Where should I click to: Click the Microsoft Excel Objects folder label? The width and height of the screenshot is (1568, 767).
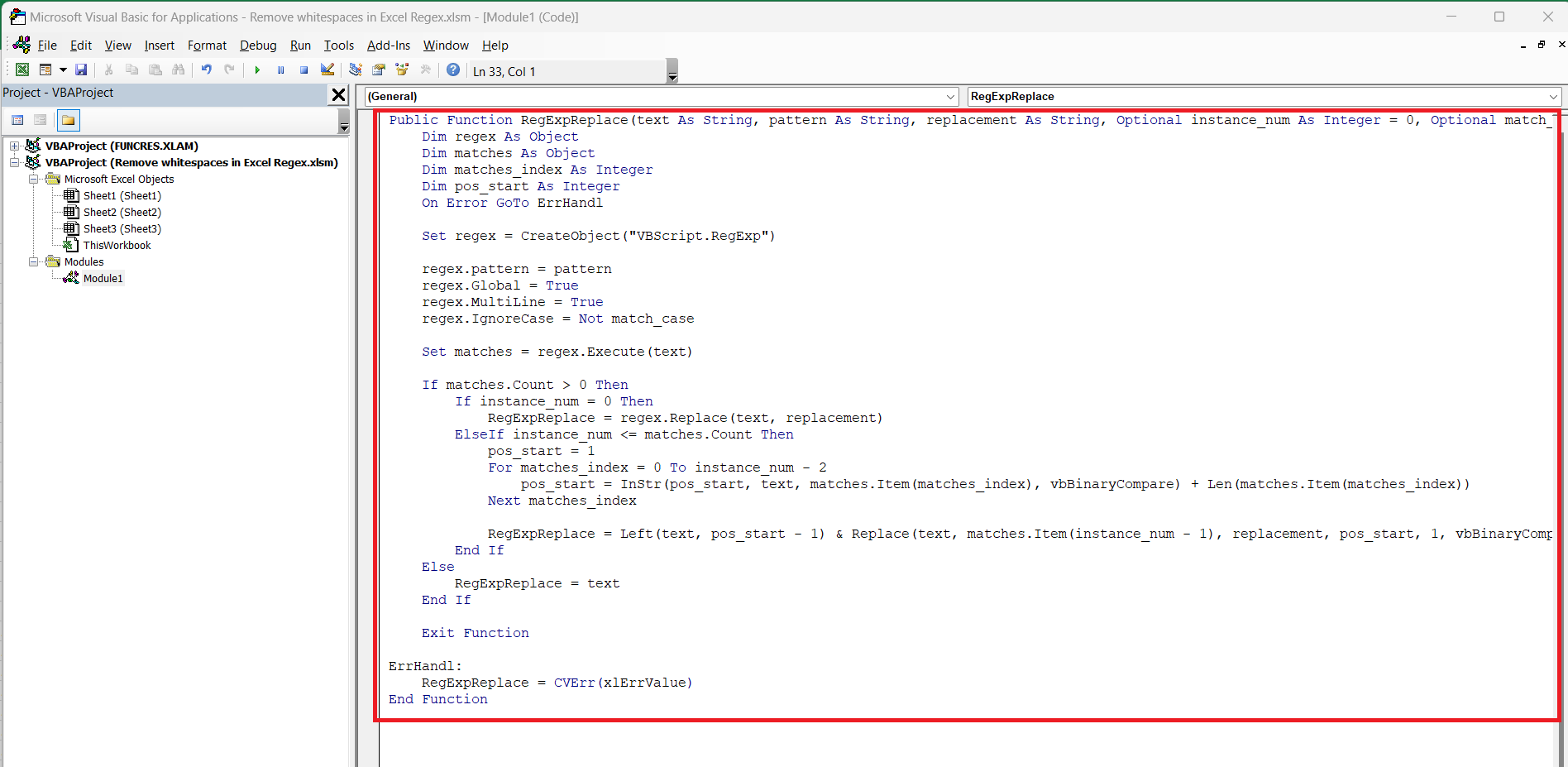pos(119,179)
